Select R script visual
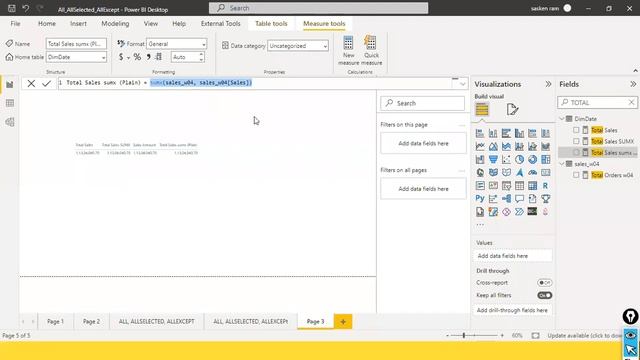The height and width of the screenshot is (360, 640). click(x=545, y=186)
